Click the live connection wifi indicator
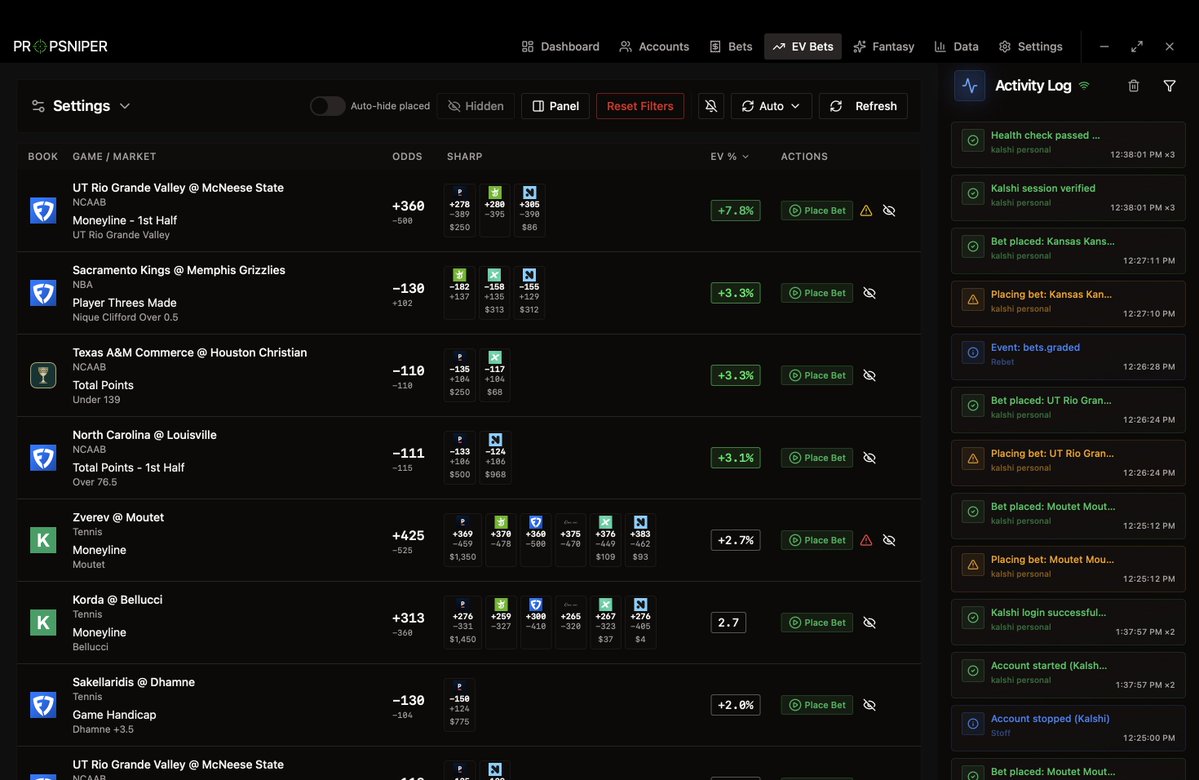 tap(1084, 86)
